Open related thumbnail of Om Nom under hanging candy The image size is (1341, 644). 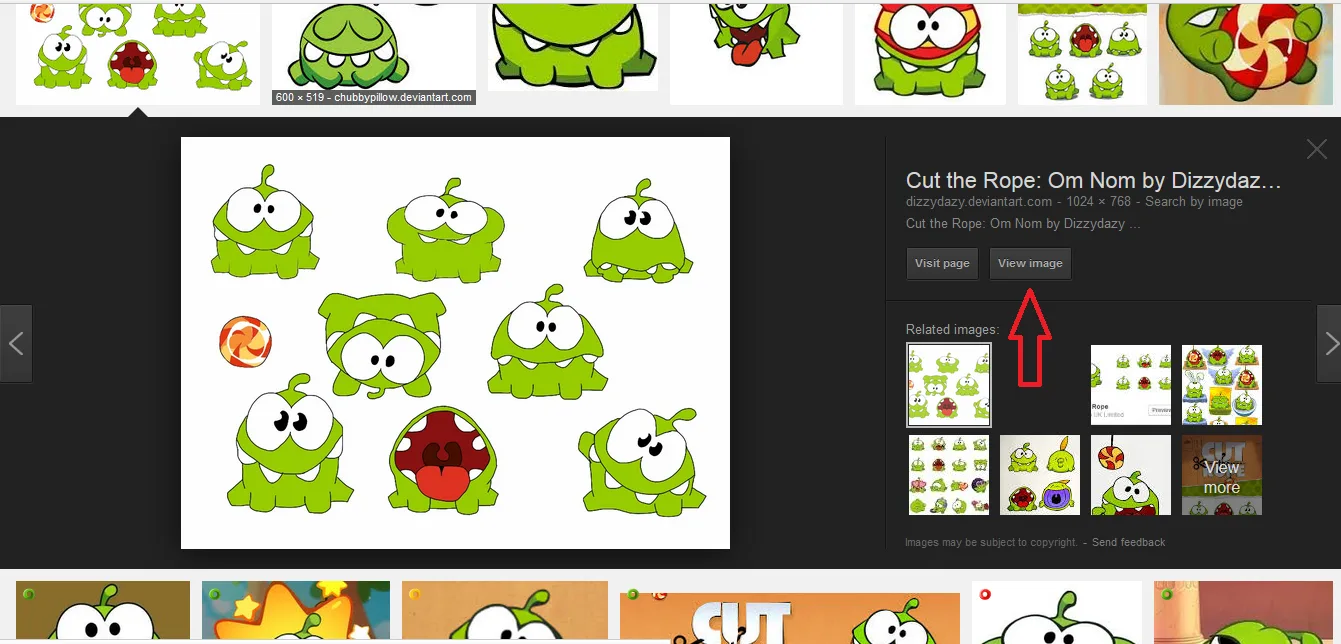coord(1131,475)
